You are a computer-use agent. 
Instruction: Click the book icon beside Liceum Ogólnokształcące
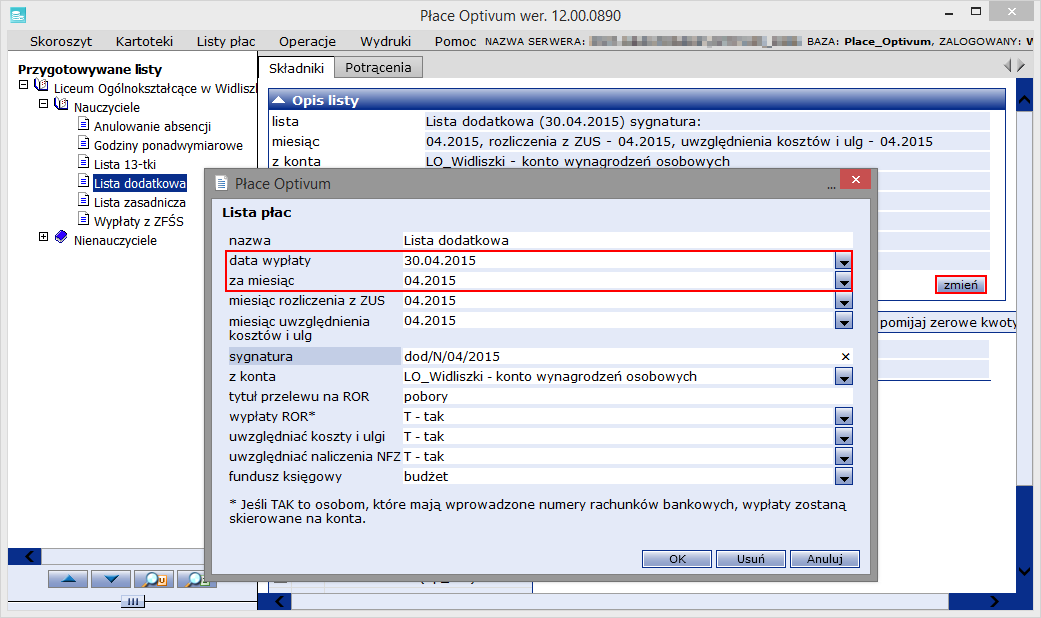coord(41,86)
